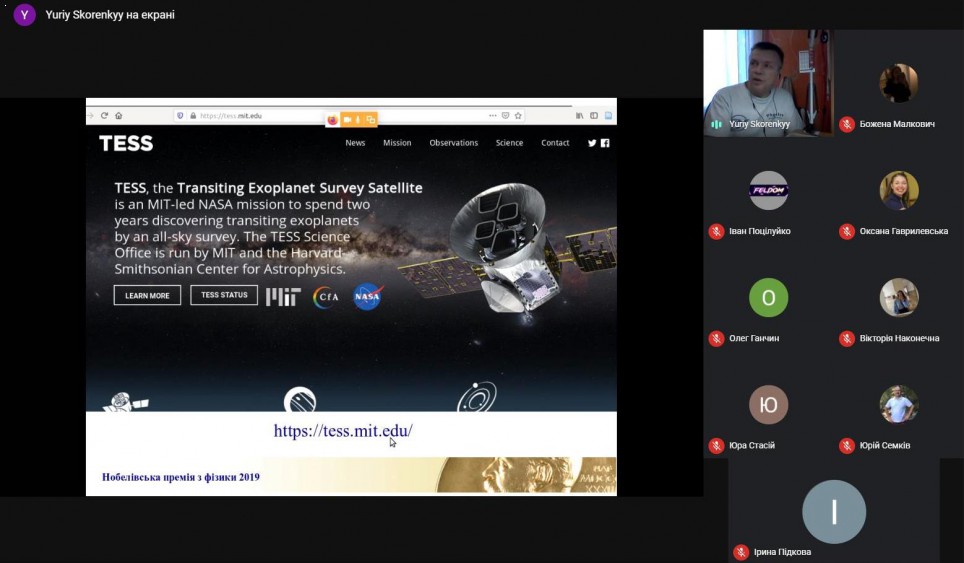The image size is (964, 563).
Task: Click the satellite icon at page bottom
Action: pos(125,403)
